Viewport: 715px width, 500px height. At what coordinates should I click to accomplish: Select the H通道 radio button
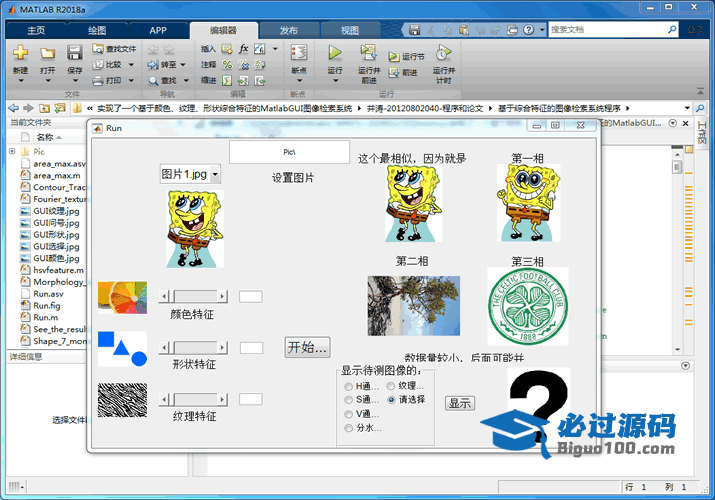(x=348, y=386)
